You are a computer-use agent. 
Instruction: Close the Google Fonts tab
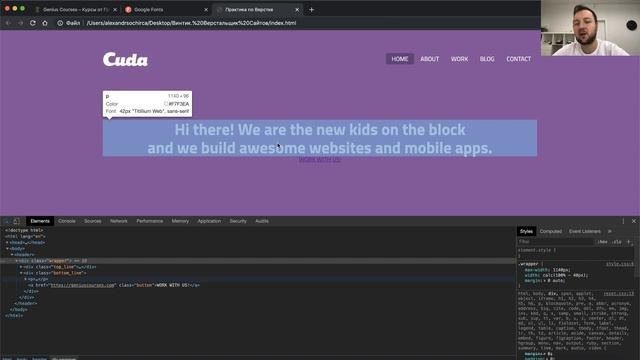click(206, 9)
